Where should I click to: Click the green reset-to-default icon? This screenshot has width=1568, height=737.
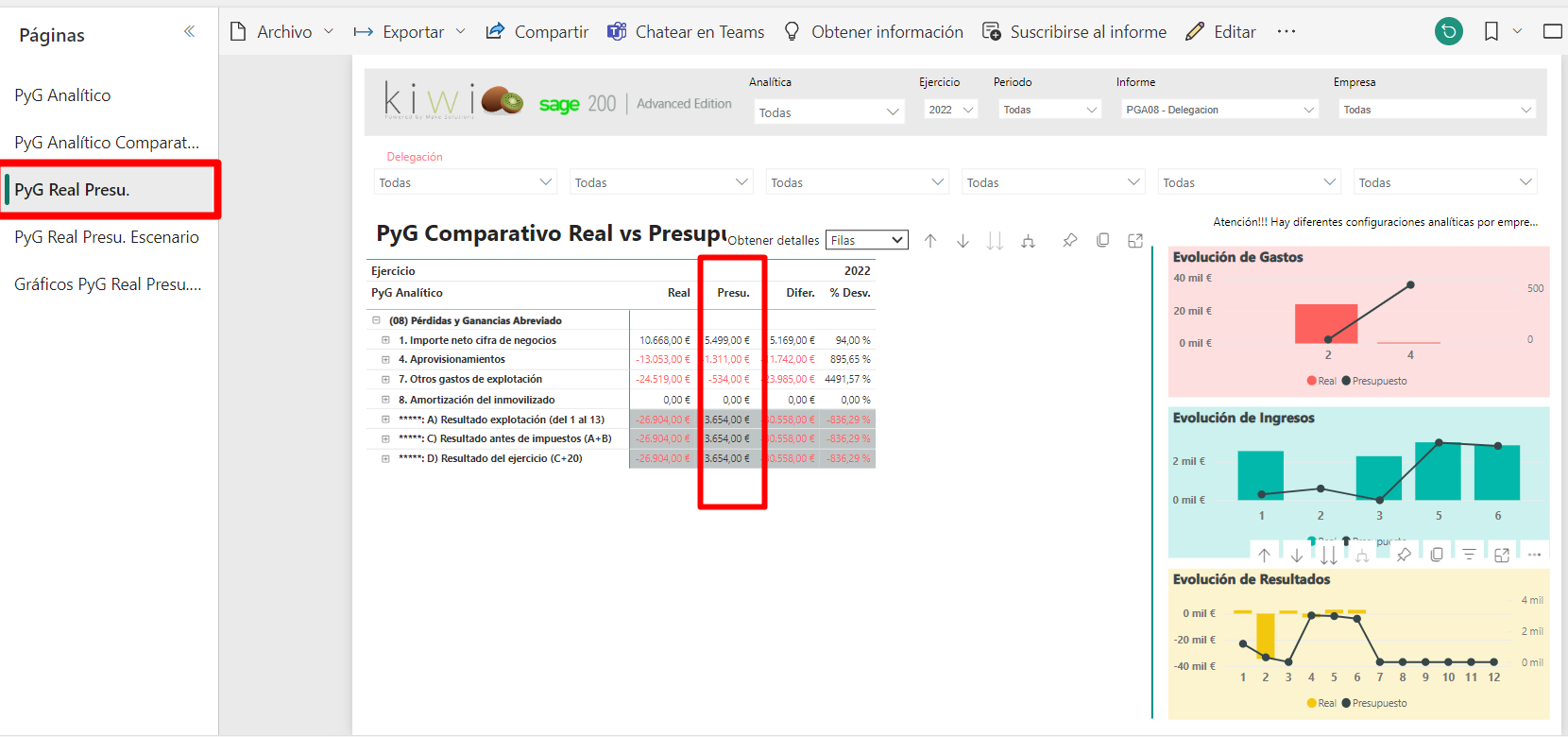coord(1448,31)
